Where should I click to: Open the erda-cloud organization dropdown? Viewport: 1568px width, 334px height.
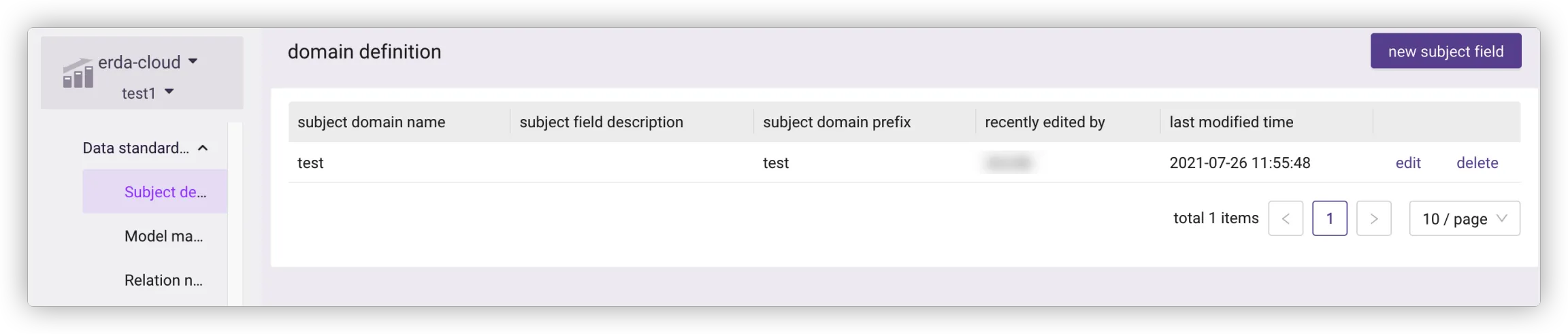pos(148,63)
